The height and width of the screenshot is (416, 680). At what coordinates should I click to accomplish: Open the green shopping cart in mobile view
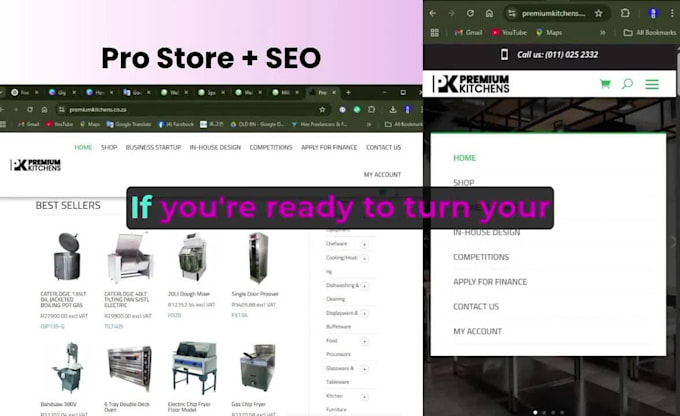click(x=605, y=84)
